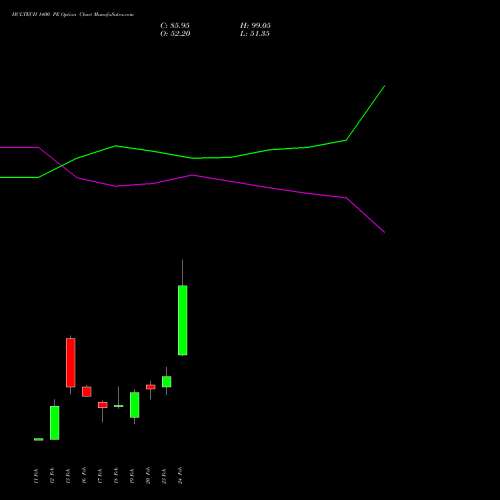Click the close value C: 85.95
This screenshot has width=500, height=500.
175,26
